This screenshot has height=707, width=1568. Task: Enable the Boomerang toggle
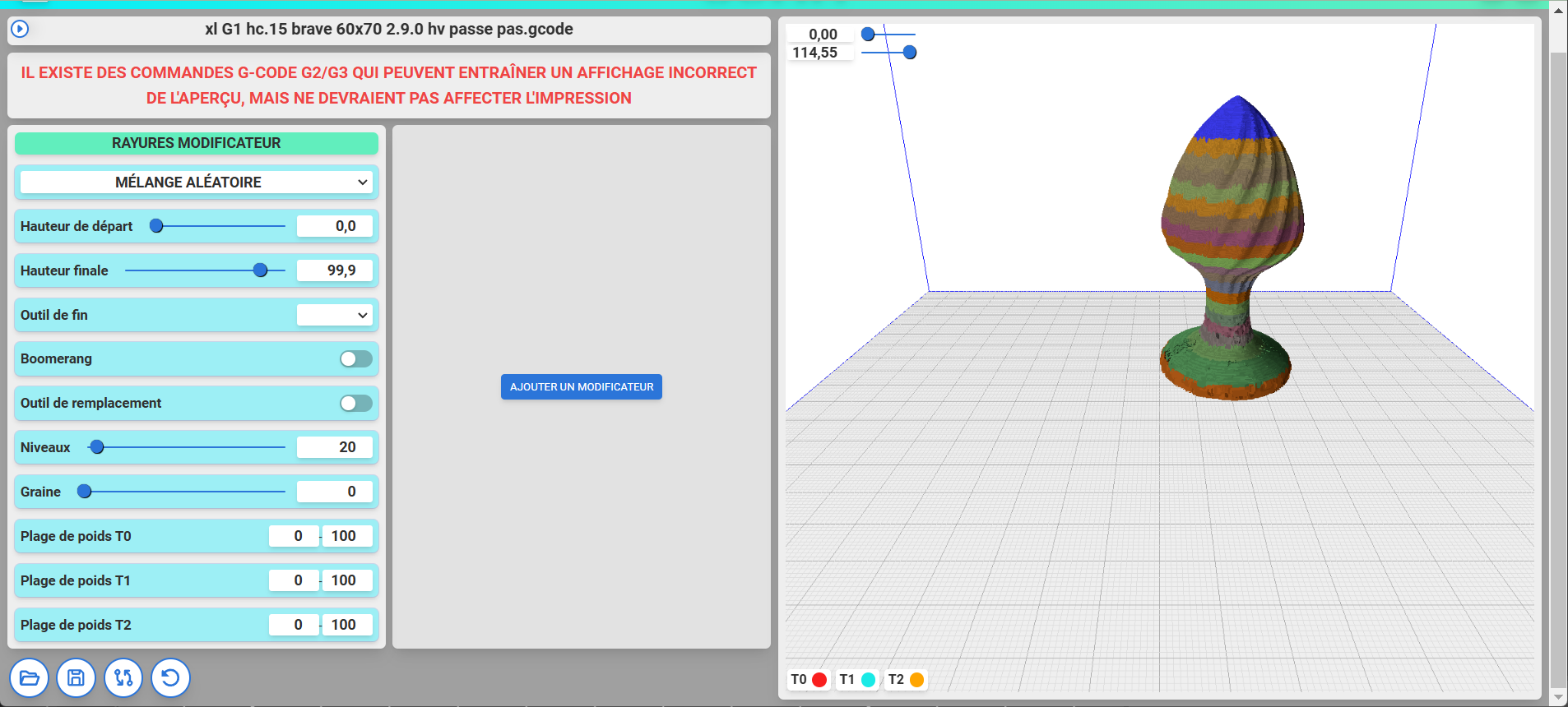(356, 359)
